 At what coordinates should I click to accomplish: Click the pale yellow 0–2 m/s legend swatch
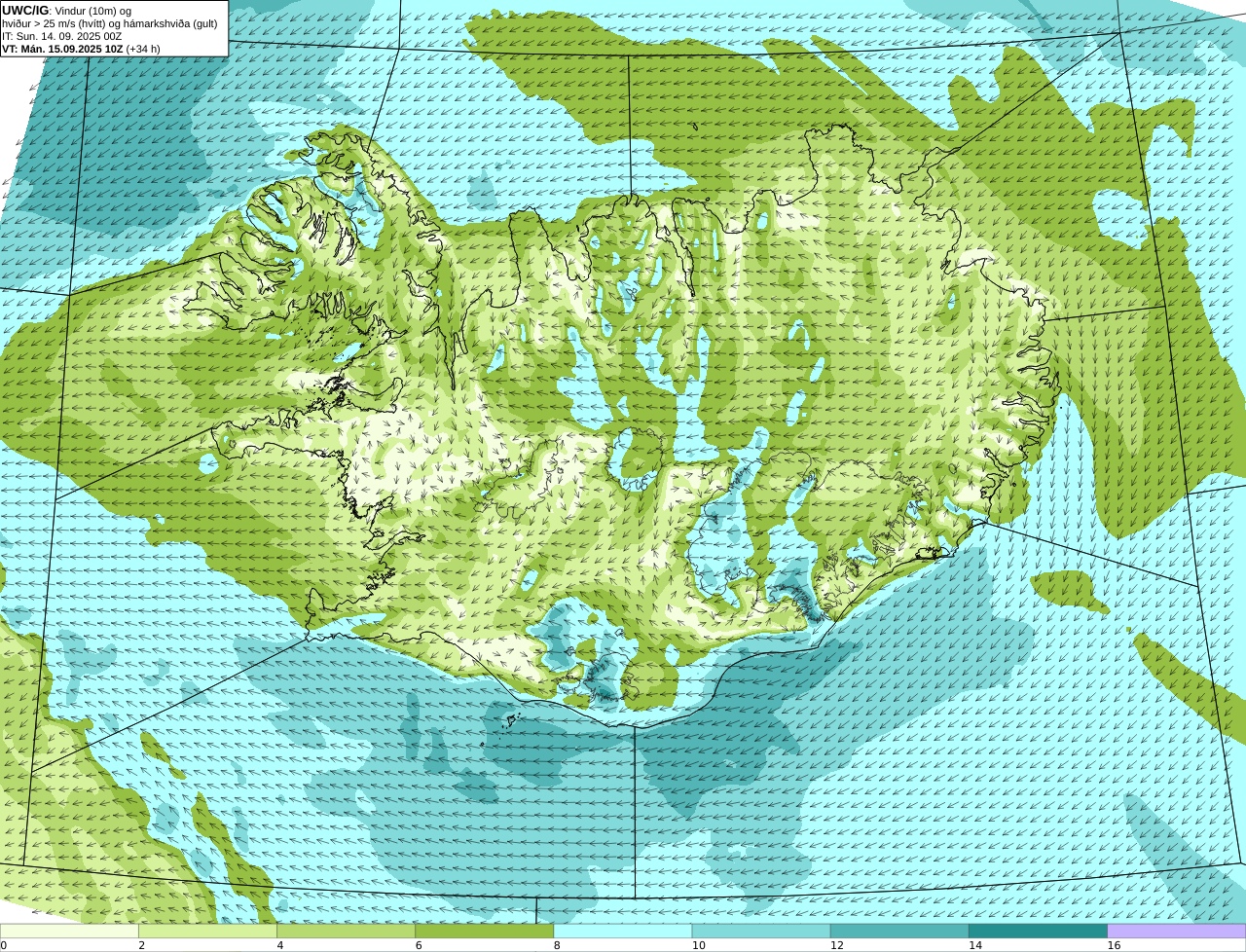tap(69, 931)
